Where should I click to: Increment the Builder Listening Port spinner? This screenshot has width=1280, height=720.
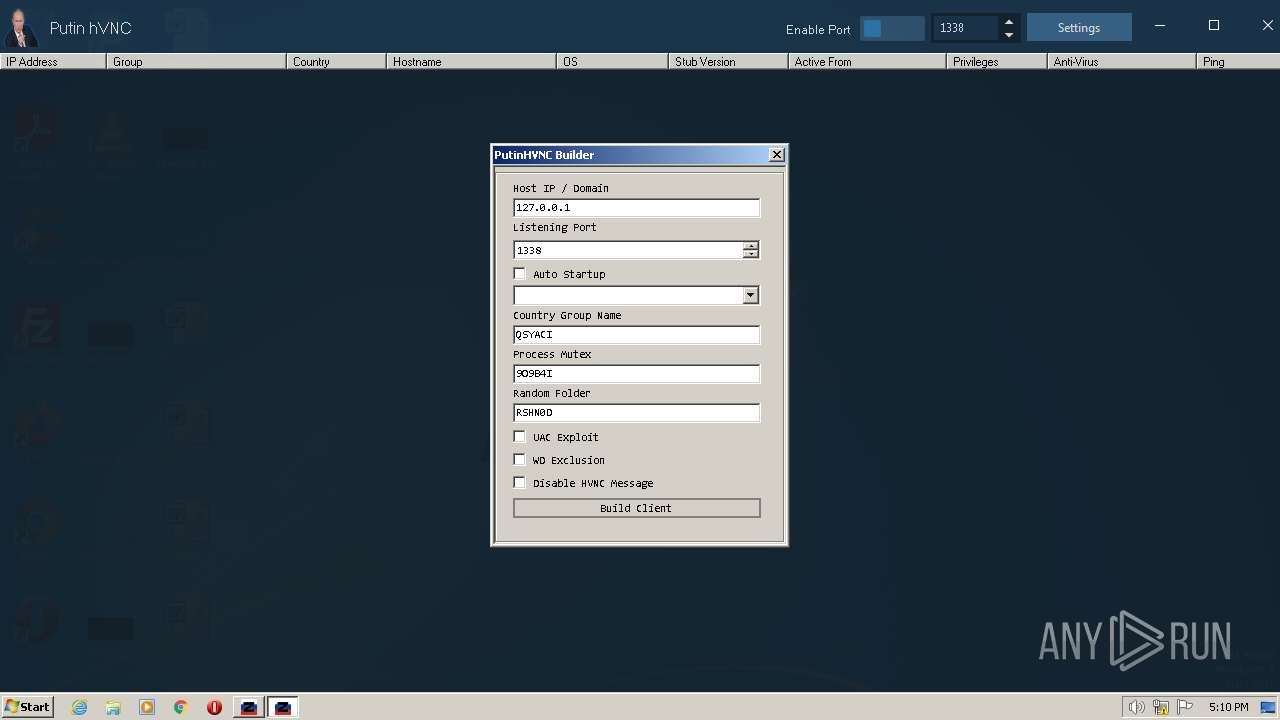pos(751,246)
